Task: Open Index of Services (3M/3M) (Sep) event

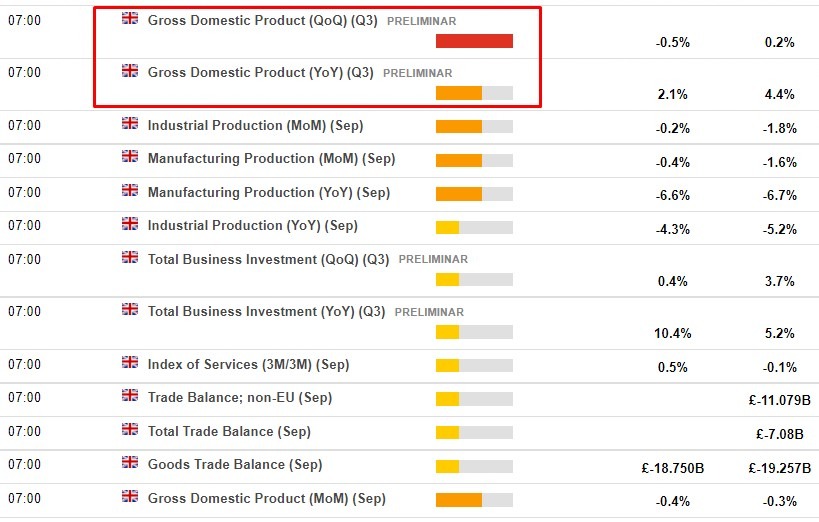Action: tap(249, 365)
